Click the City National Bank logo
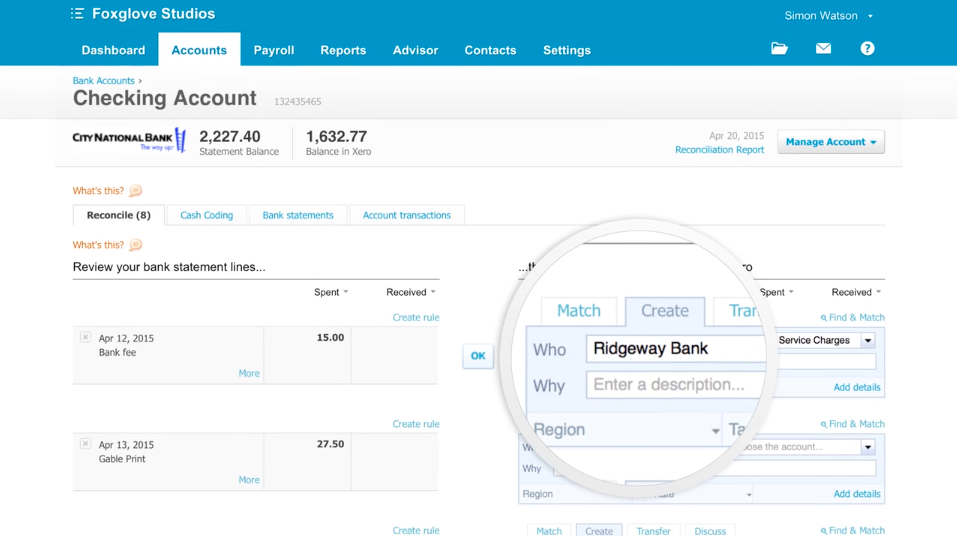 129,140
